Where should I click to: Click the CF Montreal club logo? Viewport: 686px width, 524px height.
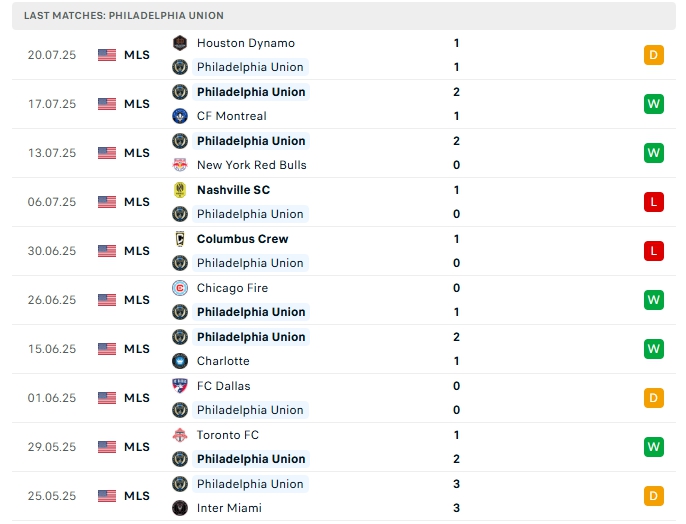click(180, 116)
